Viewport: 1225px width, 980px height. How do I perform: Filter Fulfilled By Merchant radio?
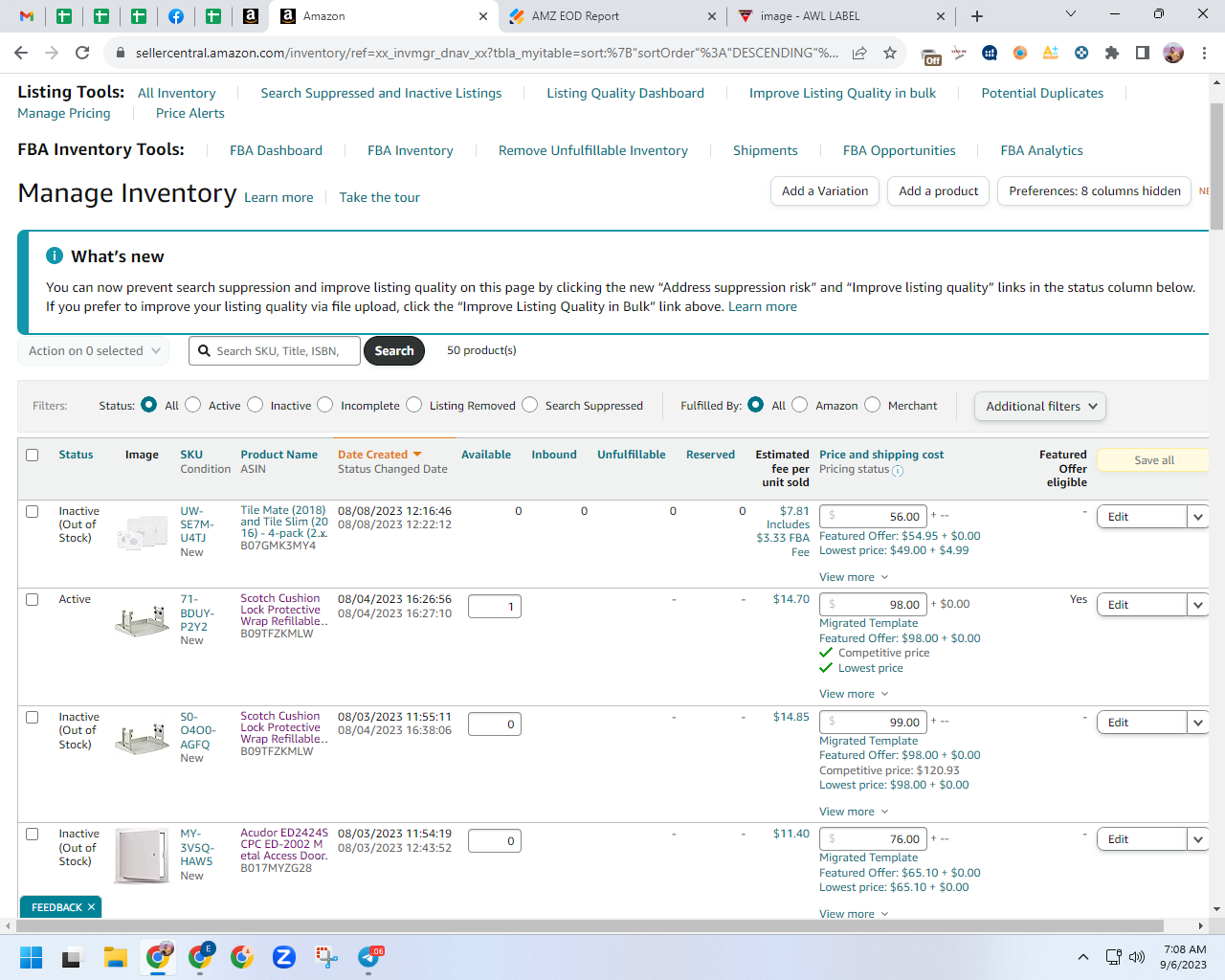click(x=873, y=405)
